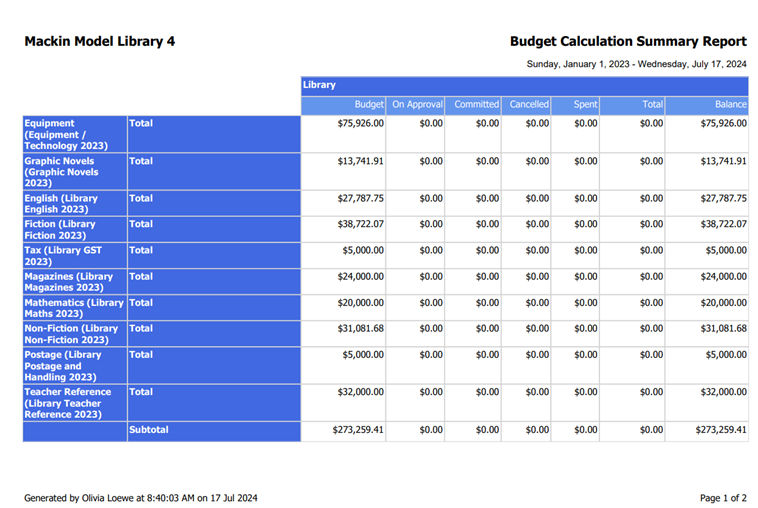Click Equipment budget value $75,926.00

[361, 123]
